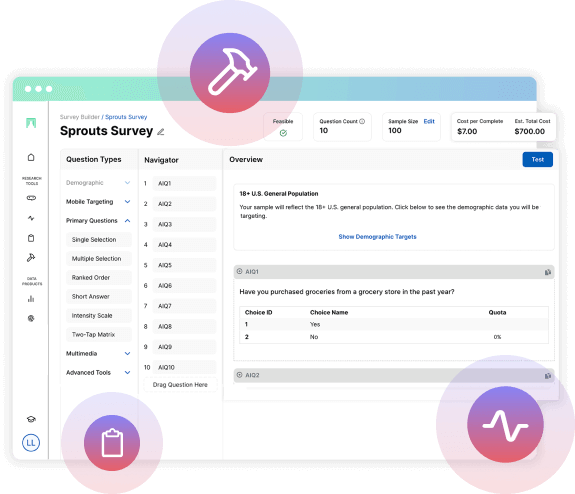Image resolution: width=575 pixels, height=494 pixels.
Task: Click 18+ U.S. General Population heading
Action: 279,194
